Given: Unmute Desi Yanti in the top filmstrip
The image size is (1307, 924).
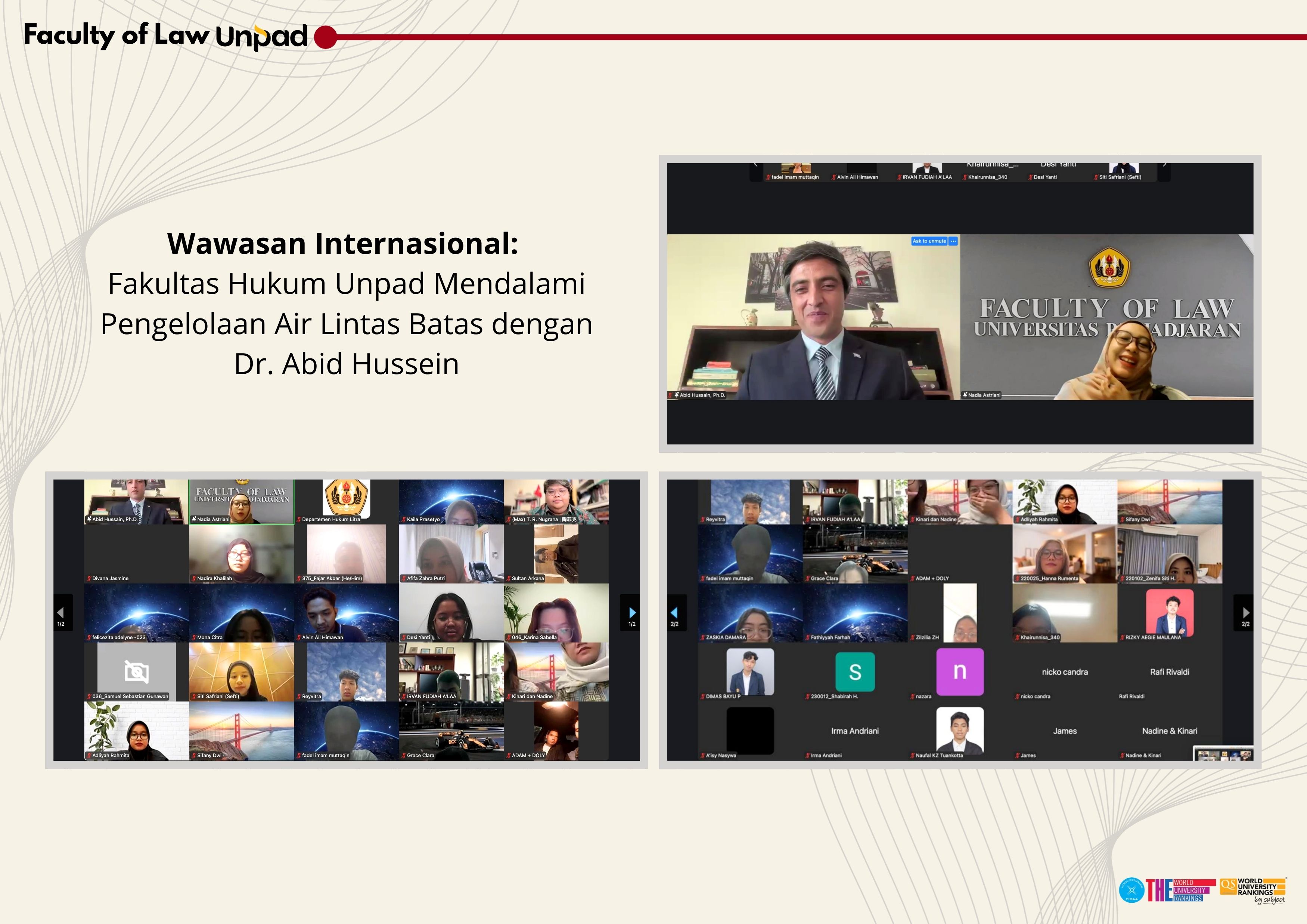Looking at the screenshot, I should (1030, 177).
